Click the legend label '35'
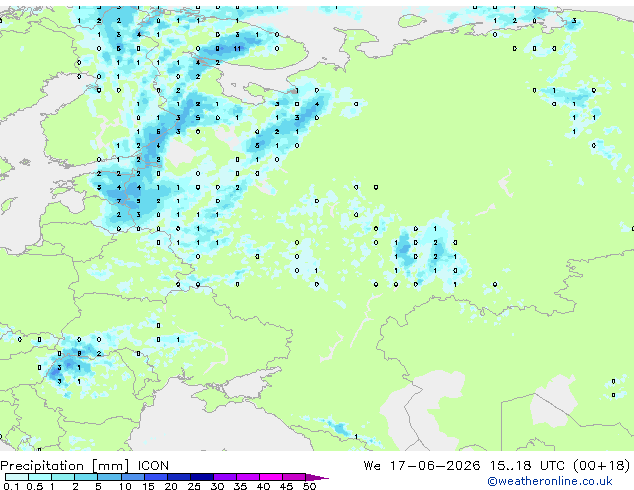 click(240, 486)
